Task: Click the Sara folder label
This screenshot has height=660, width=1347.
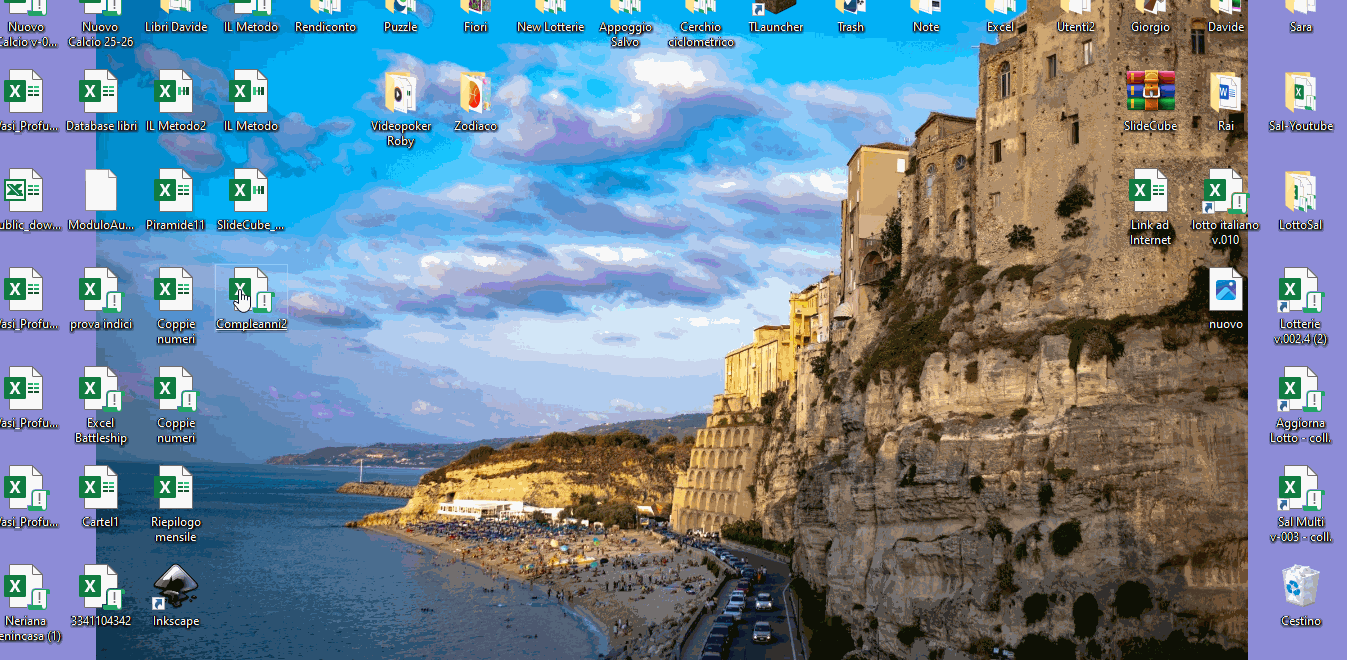Action: (x=1301, y=27)
